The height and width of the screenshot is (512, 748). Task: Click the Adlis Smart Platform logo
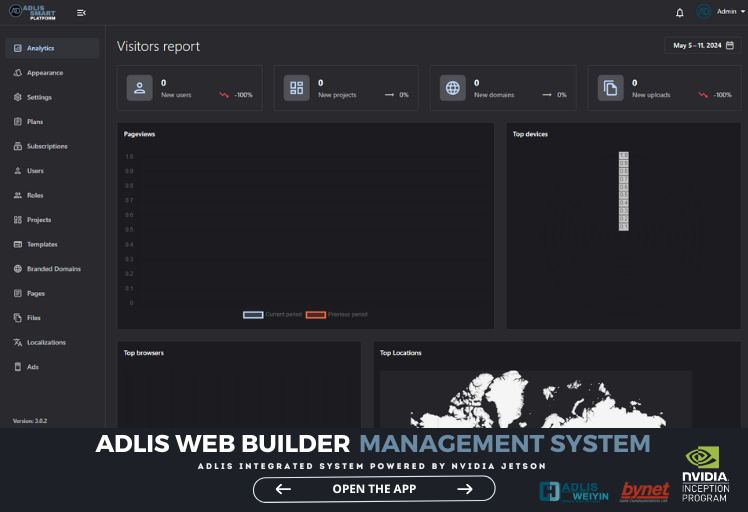[x=34, y=12]
